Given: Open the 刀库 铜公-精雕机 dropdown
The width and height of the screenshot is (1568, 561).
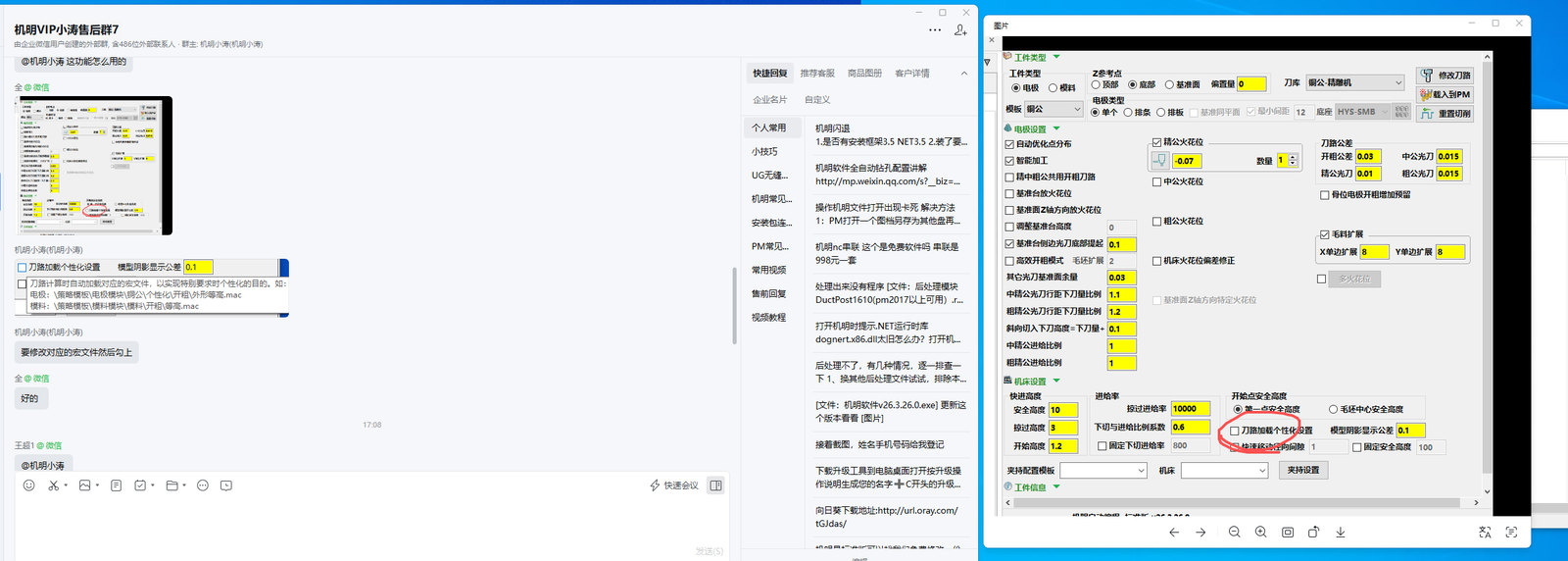Looking at the screenshot, I should tap(1354, 82).
